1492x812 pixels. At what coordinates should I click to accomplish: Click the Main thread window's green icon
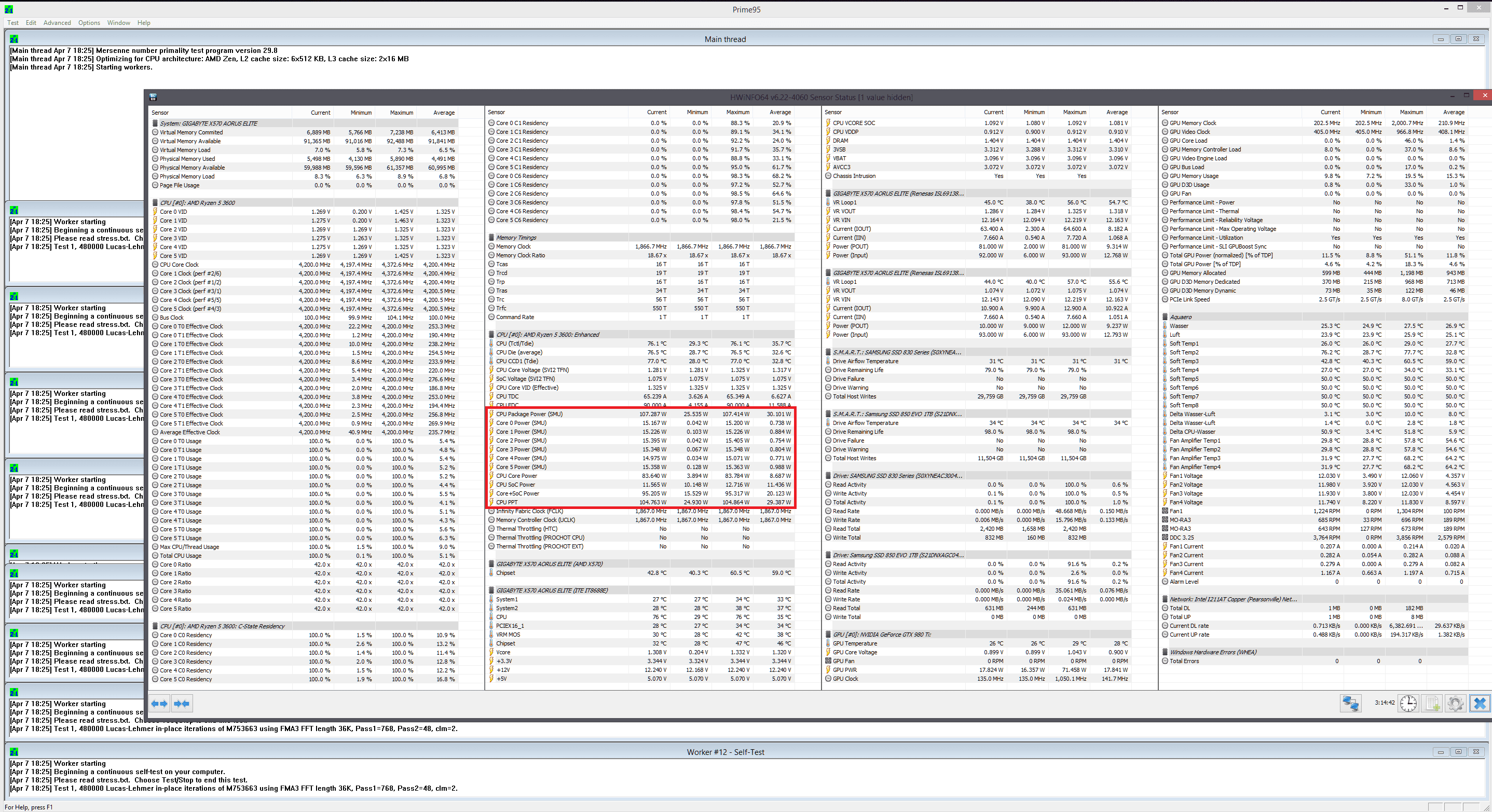[x=14, y=39]
